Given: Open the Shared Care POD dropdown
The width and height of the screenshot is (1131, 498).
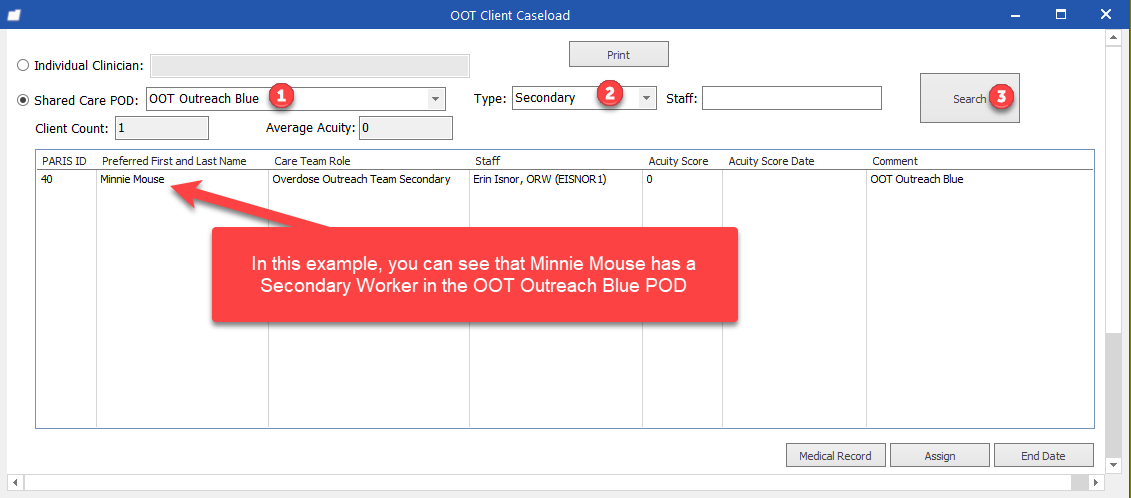Looking at the screenshot, I should coord(435,99).
